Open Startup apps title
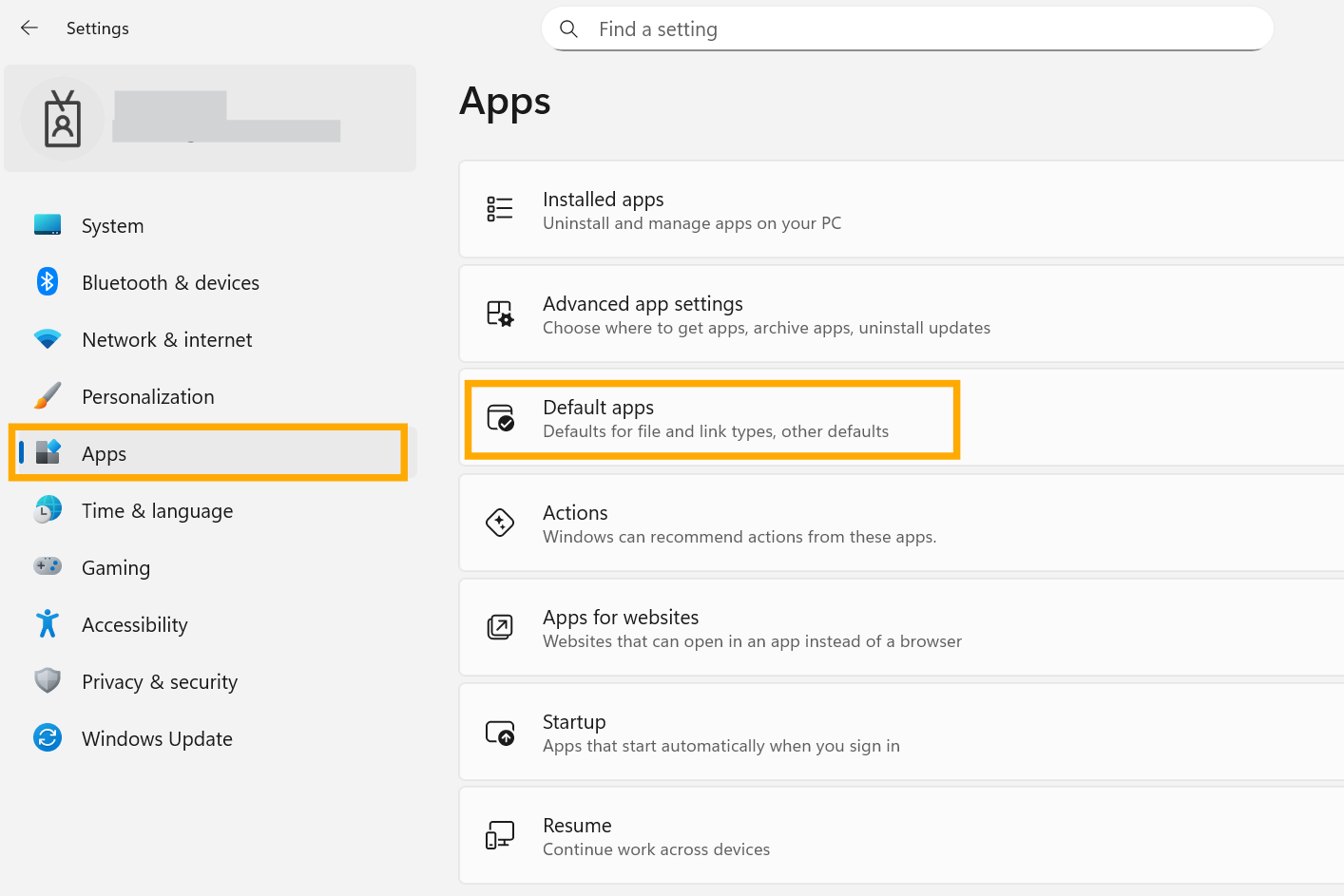 click(574, 722)
